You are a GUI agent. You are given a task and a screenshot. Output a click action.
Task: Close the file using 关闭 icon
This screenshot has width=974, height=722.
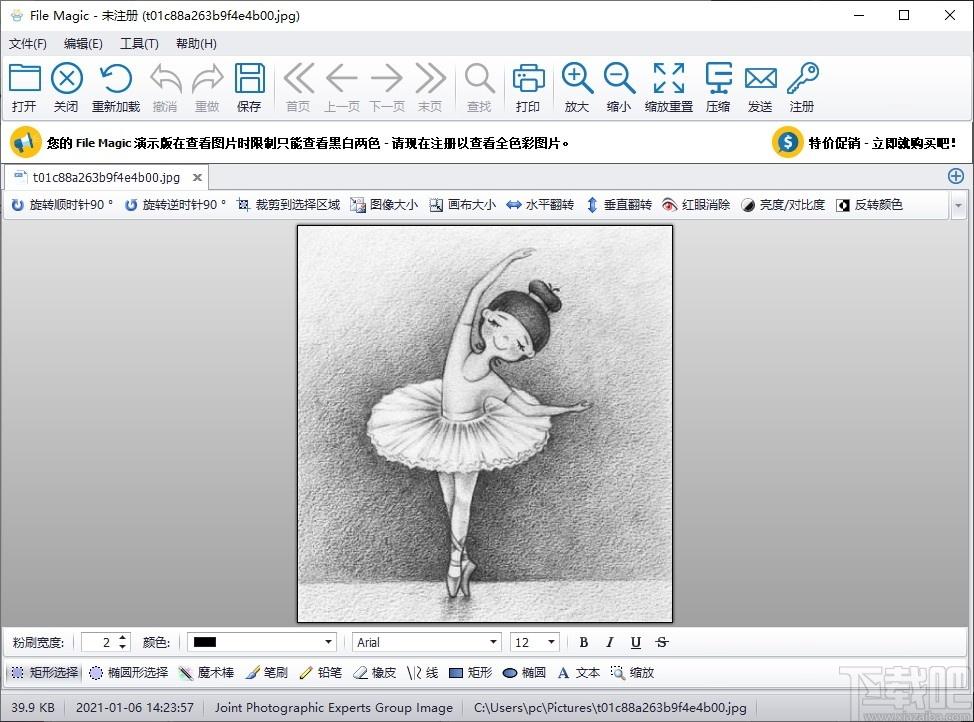(x=66, y=87)
